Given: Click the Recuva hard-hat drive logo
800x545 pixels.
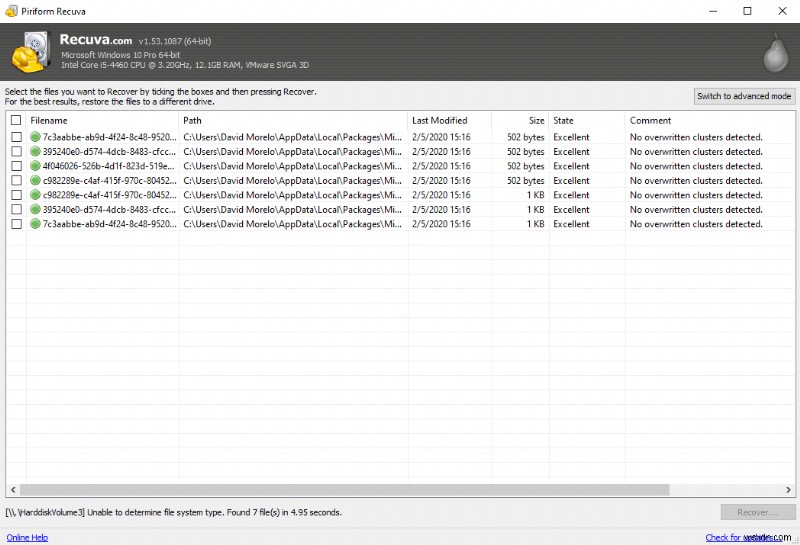Looking at the screenshot, I should coord(30,52).
